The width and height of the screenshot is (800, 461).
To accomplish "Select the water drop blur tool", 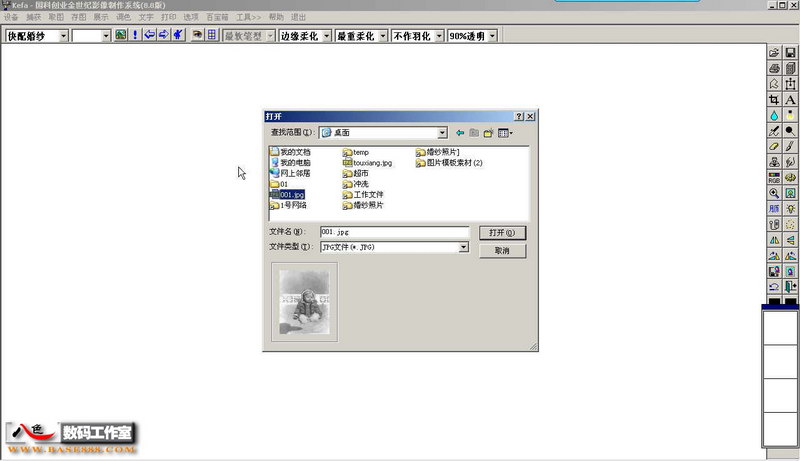I will tap(774, 115).
